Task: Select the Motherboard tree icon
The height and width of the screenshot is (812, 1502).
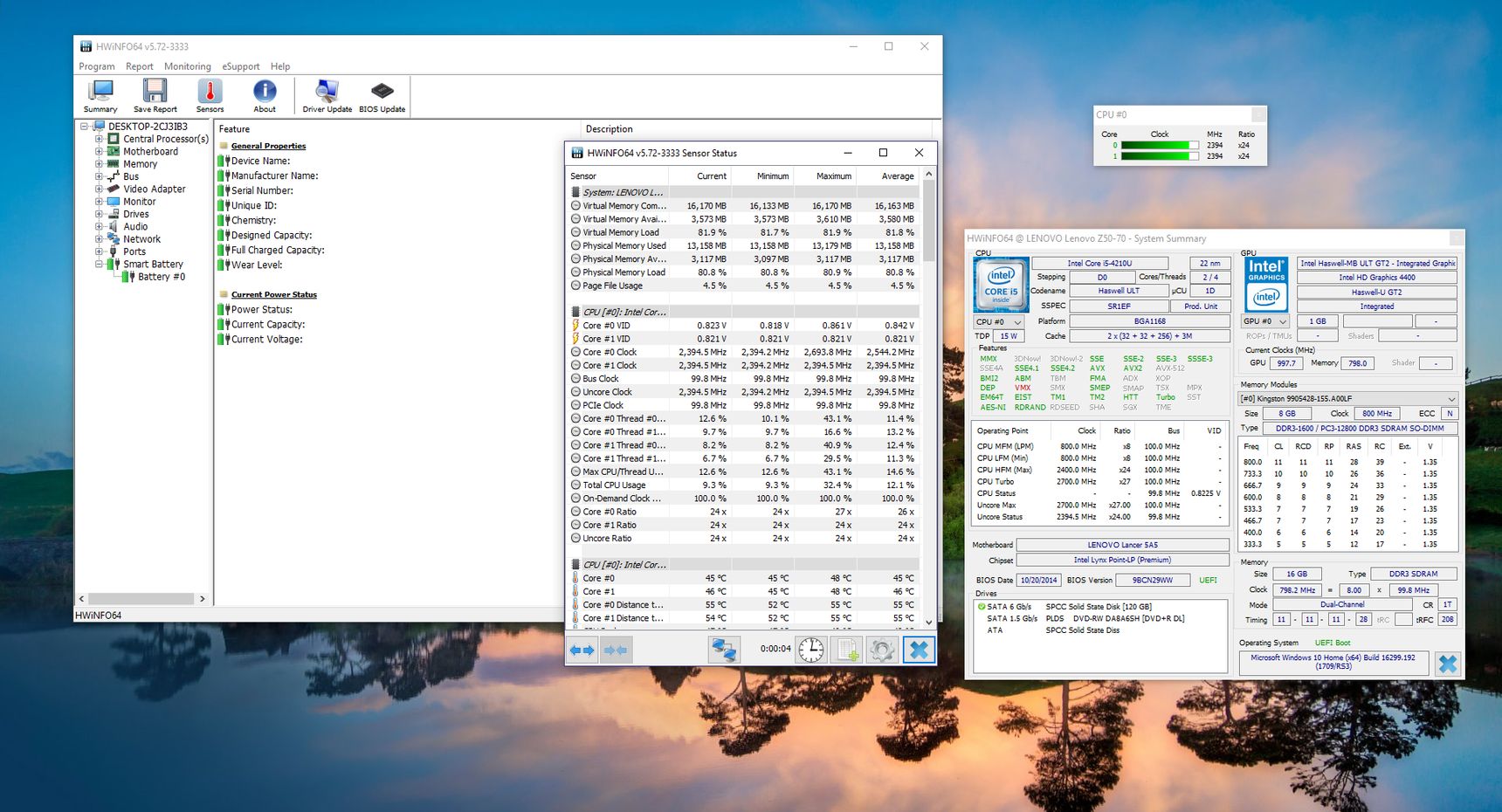Action: [x=114, y=151]
